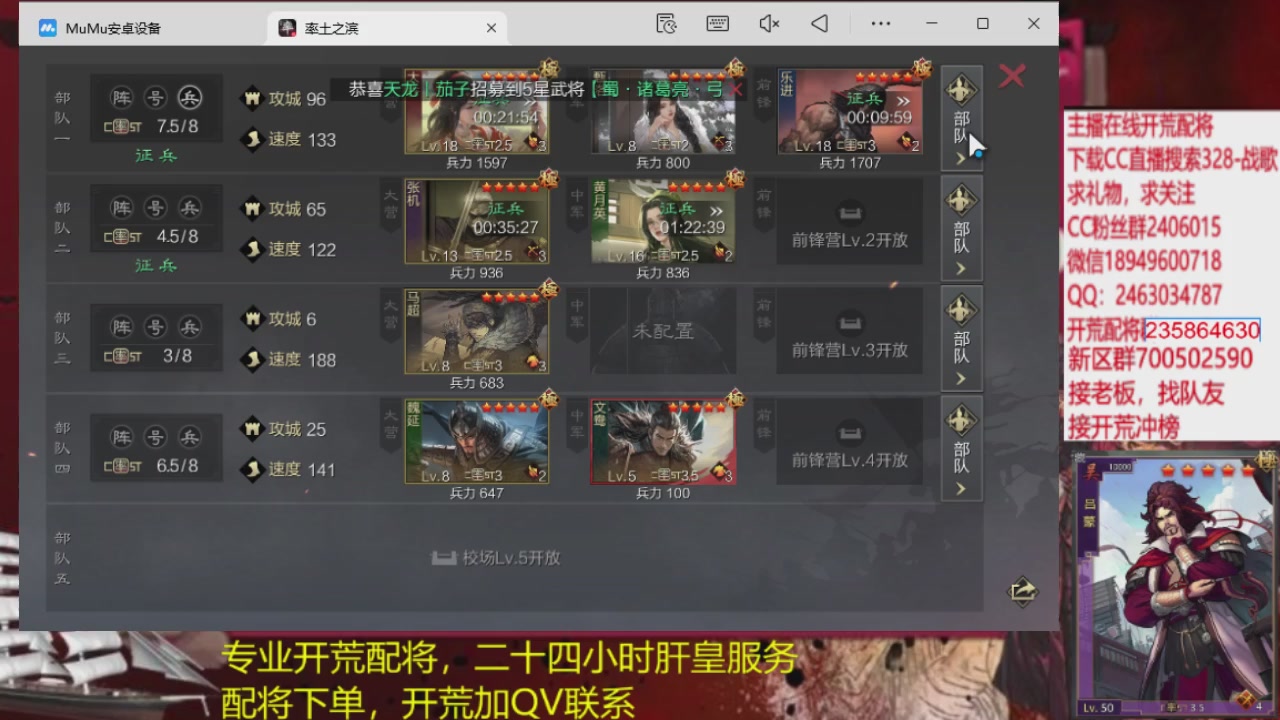1280x720 pixels.
Task: Click the overlay text 微信18949600718
Action: (1144, 261)
